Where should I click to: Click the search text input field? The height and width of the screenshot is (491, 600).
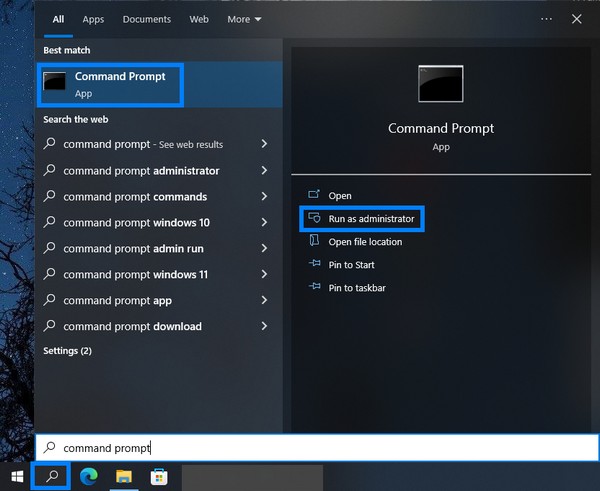coord(317,447)
